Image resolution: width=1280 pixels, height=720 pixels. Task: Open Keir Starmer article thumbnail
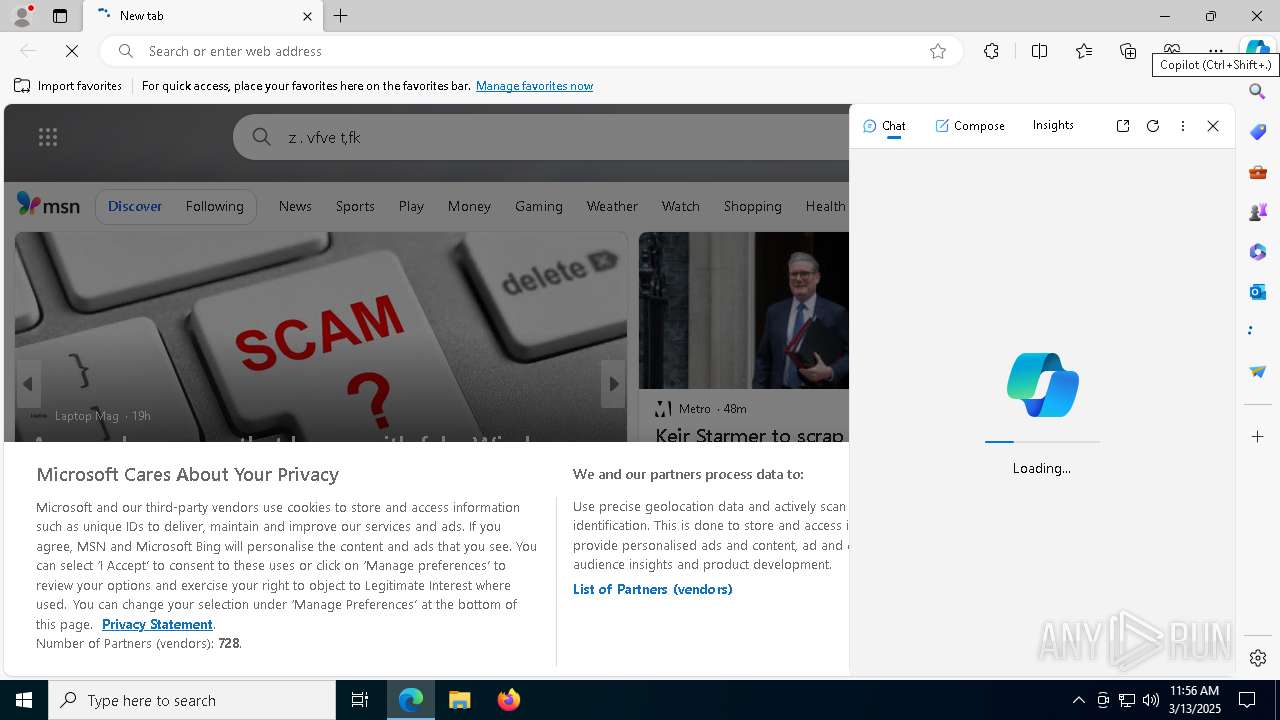pyautogui.click(x=744, y=310)
